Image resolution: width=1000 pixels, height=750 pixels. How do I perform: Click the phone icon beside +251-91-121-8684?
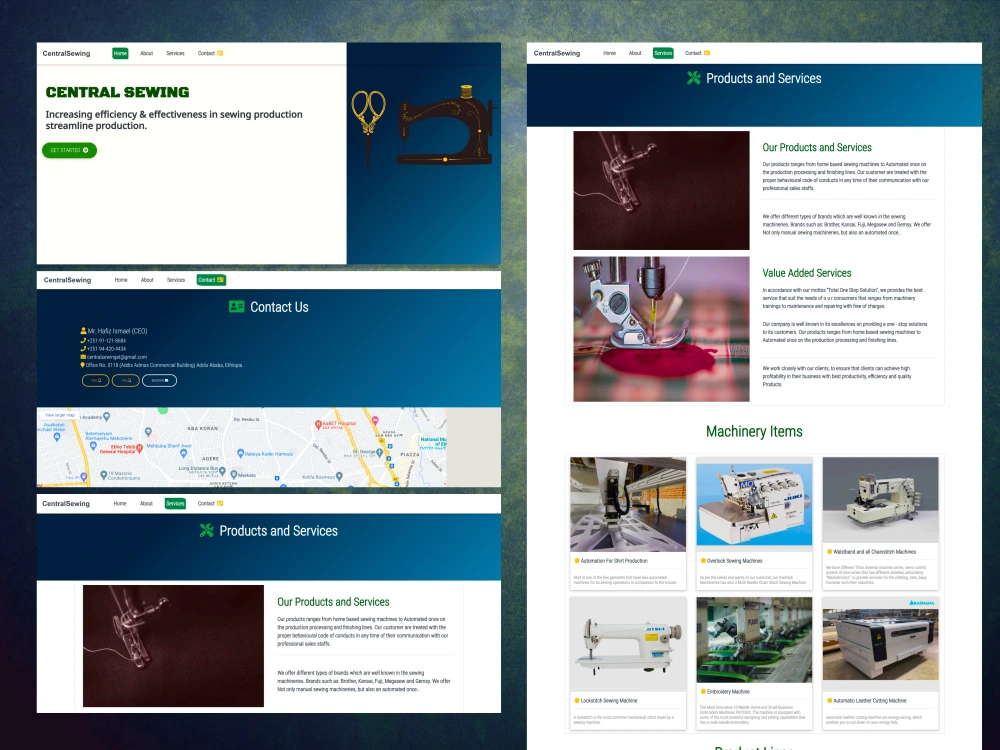(83, 341)
